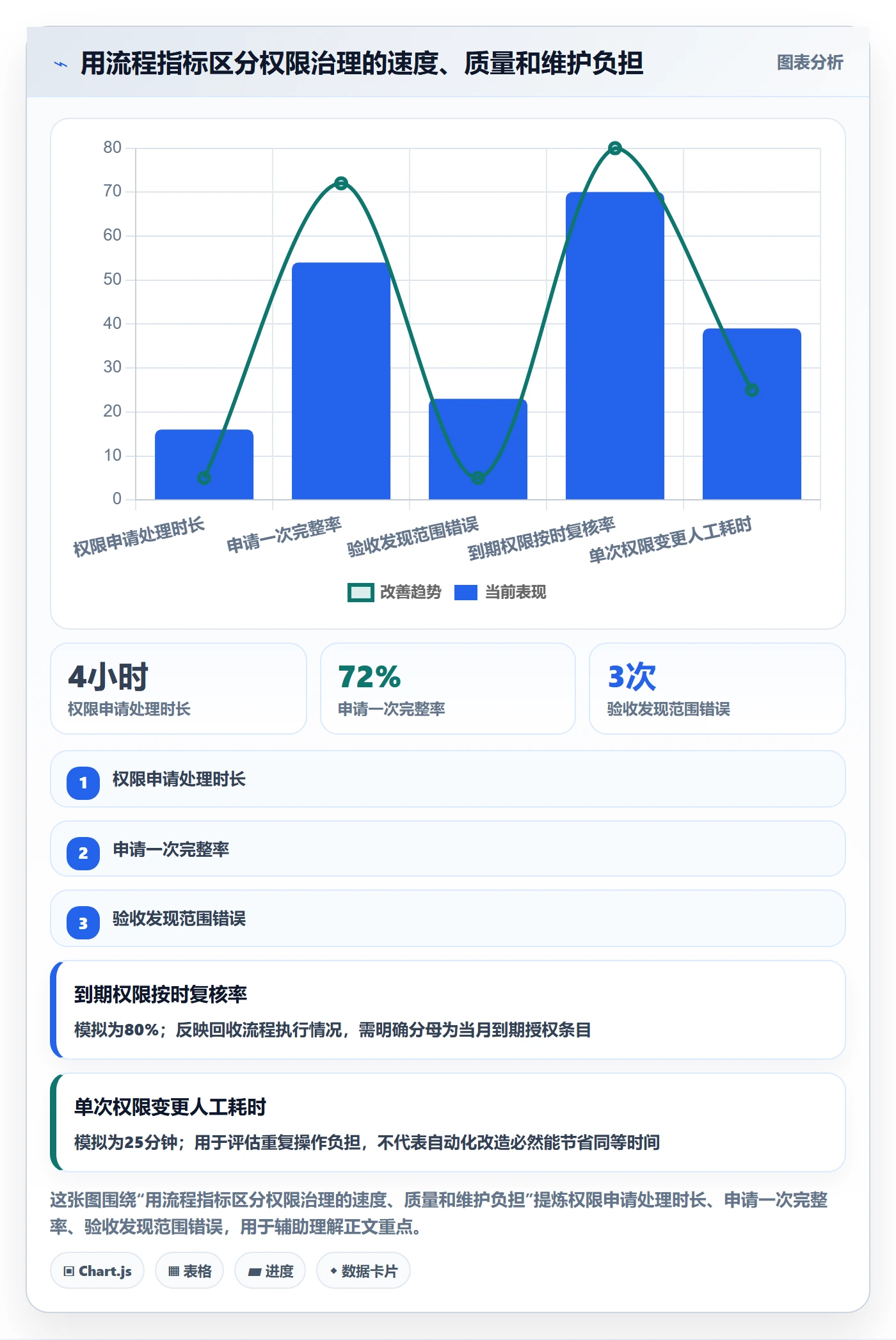Open the 3次 data card
Image resolution: width=896 pixels, height=1340 pixels.
(717, 689)
